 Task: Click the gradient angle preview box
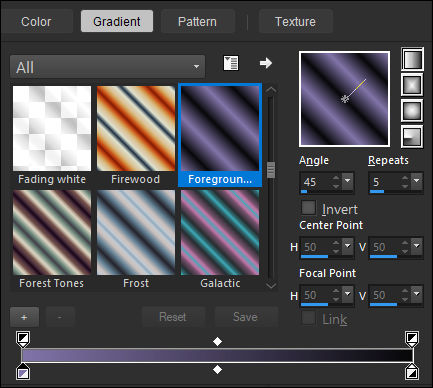pyautogui.click(x=345, y=99)
